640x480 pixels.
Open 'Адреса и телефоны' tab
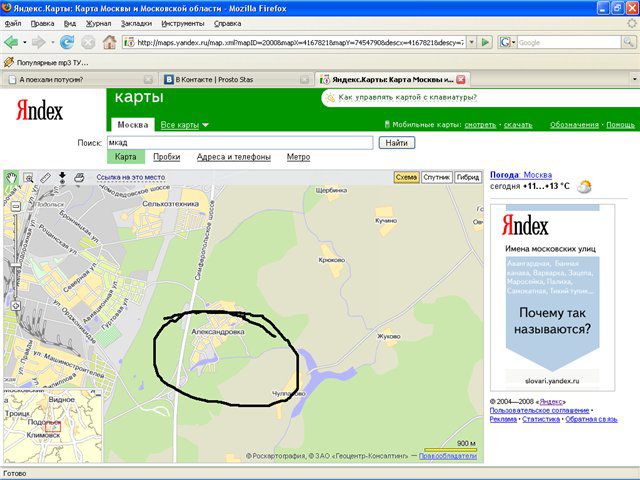click(233, 157)
